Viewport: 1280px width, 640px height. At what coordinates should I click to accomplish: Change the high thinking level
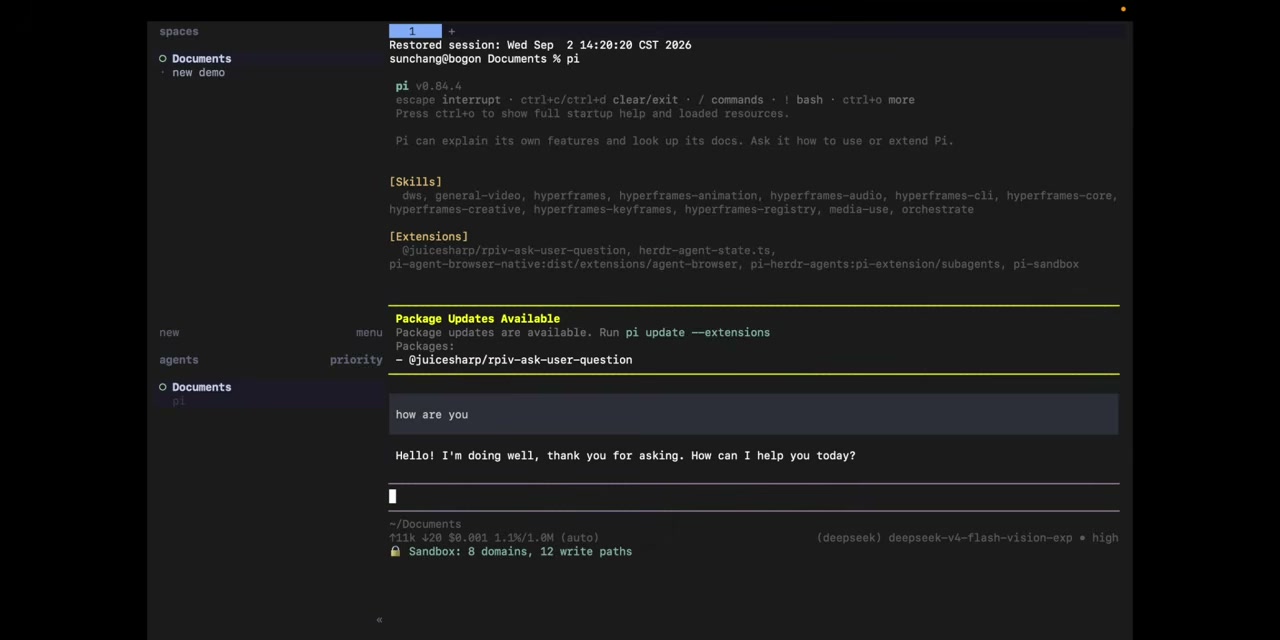pyautogui.click(x=1105, y=538)
